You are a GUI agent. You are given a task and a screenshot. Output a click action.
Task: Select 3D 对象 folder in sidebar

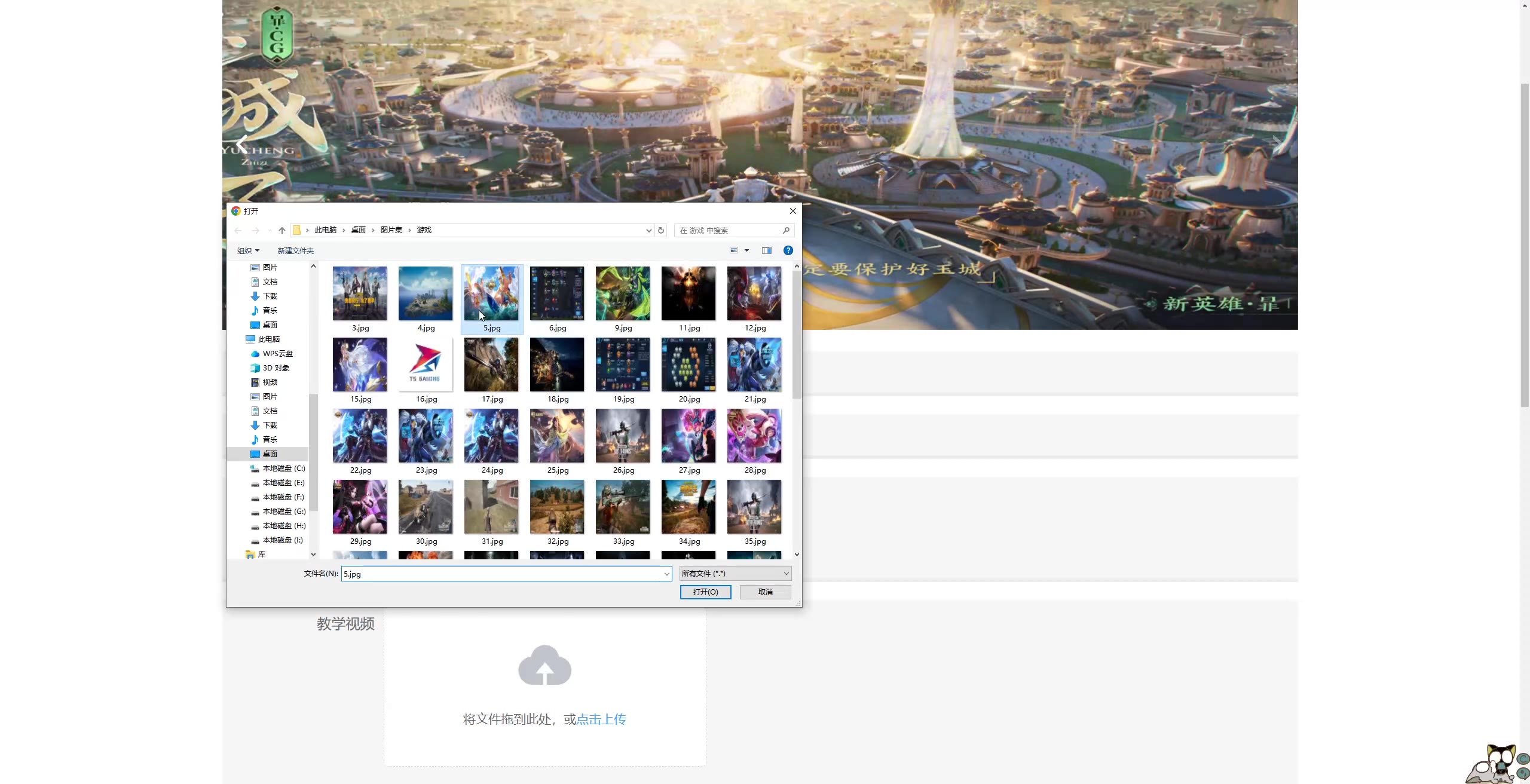point(276,368)
